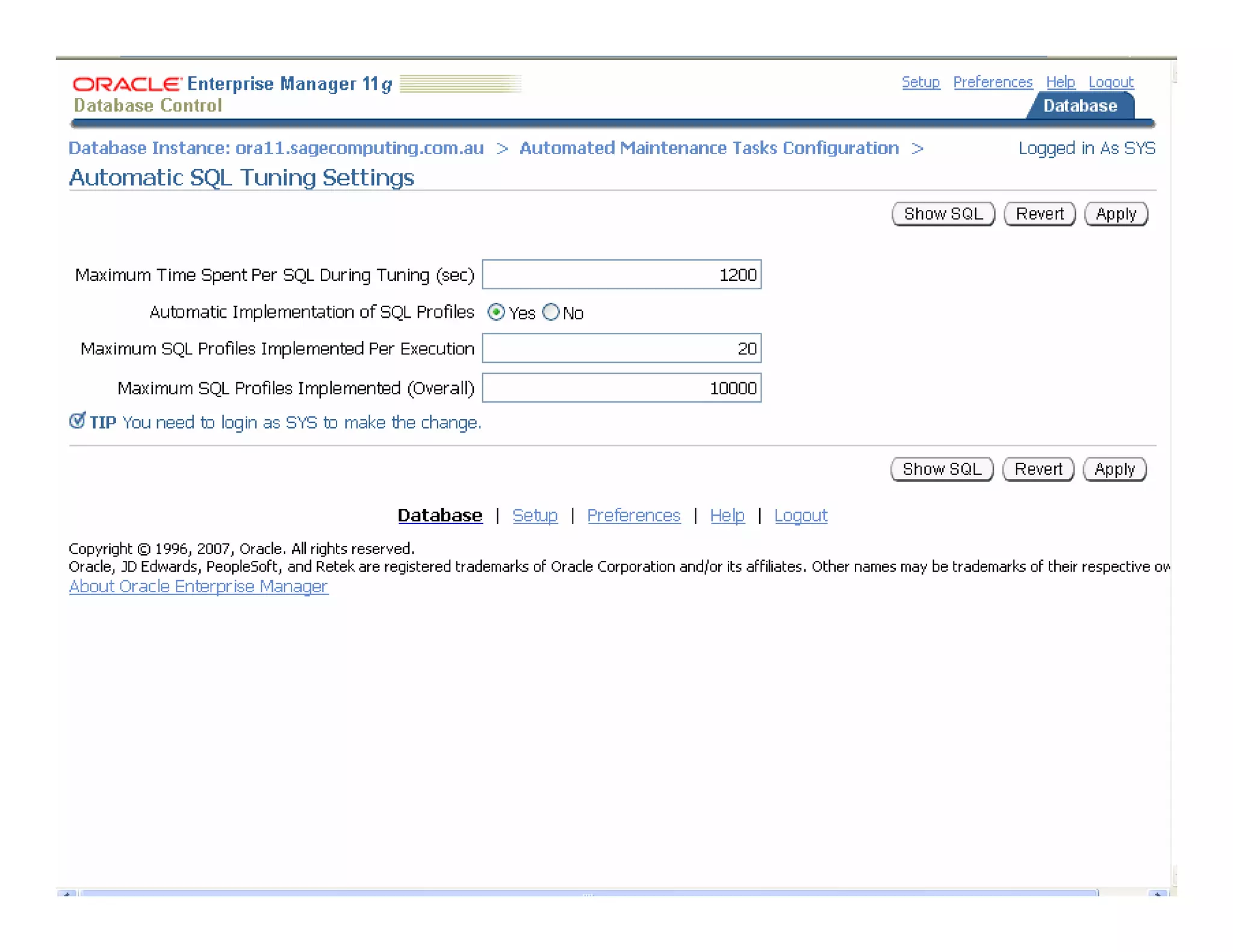Select Yes for automatic SQL profile implementation

pos(496,312)
